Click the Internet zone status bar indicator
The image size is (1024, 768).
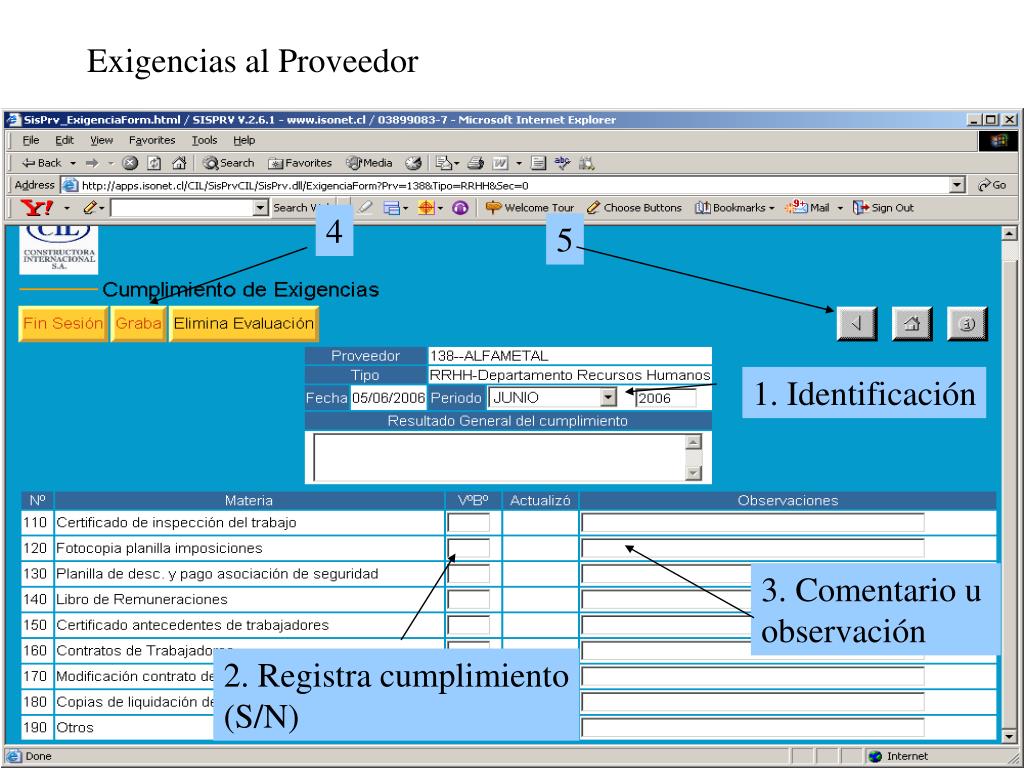point(899,756)
